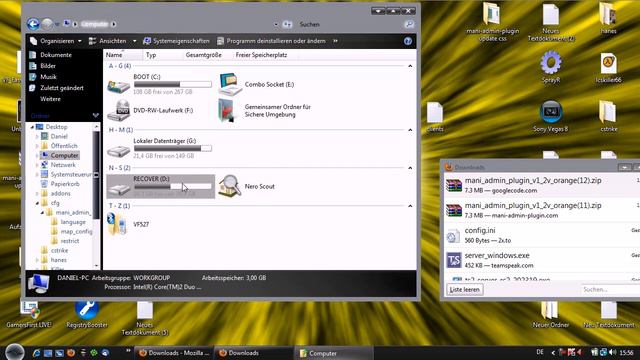Screen dimensions: 640x360
Task: Click the hanes folder on desktop
Action: [608, 18]
